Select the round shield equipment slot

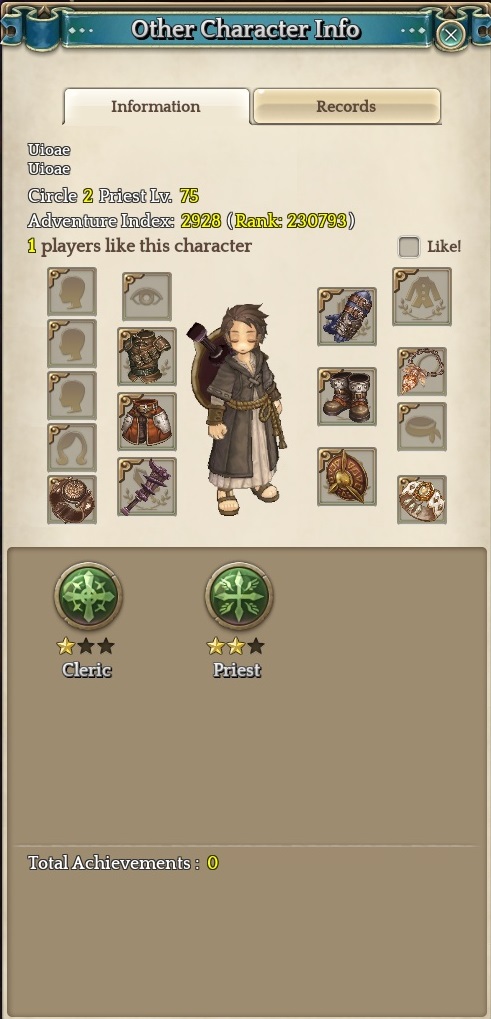pos(347,476)
